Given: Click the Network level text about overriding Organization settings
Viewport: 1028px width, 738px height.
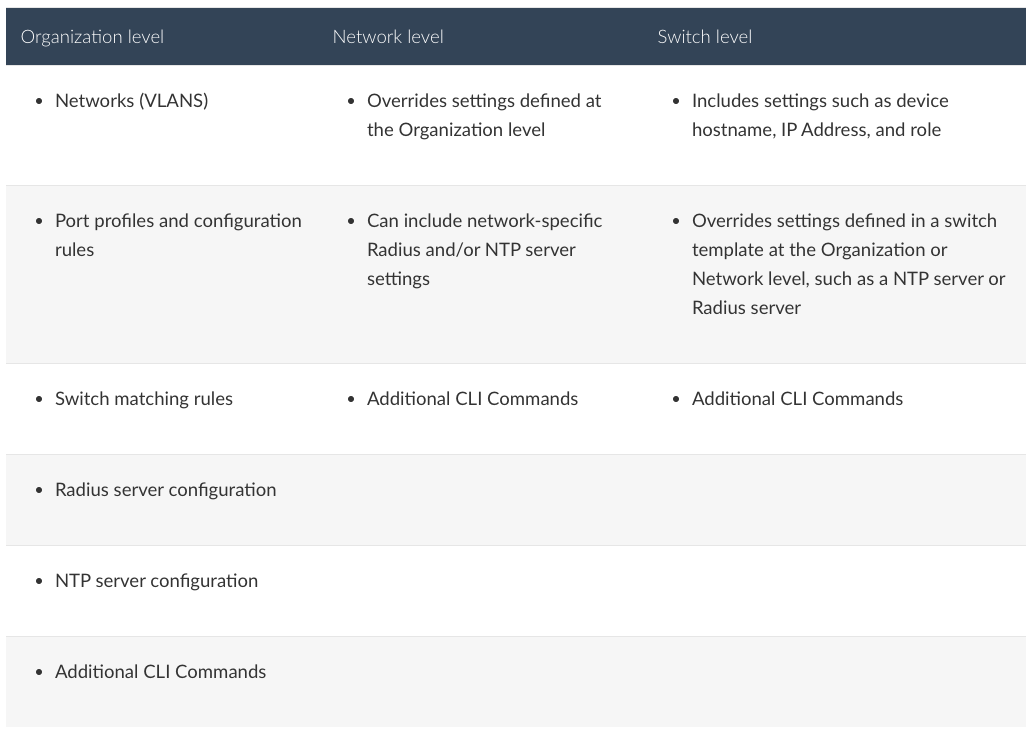Looking at the screenshot, I should pyautogui.click(x=484, y=115).
